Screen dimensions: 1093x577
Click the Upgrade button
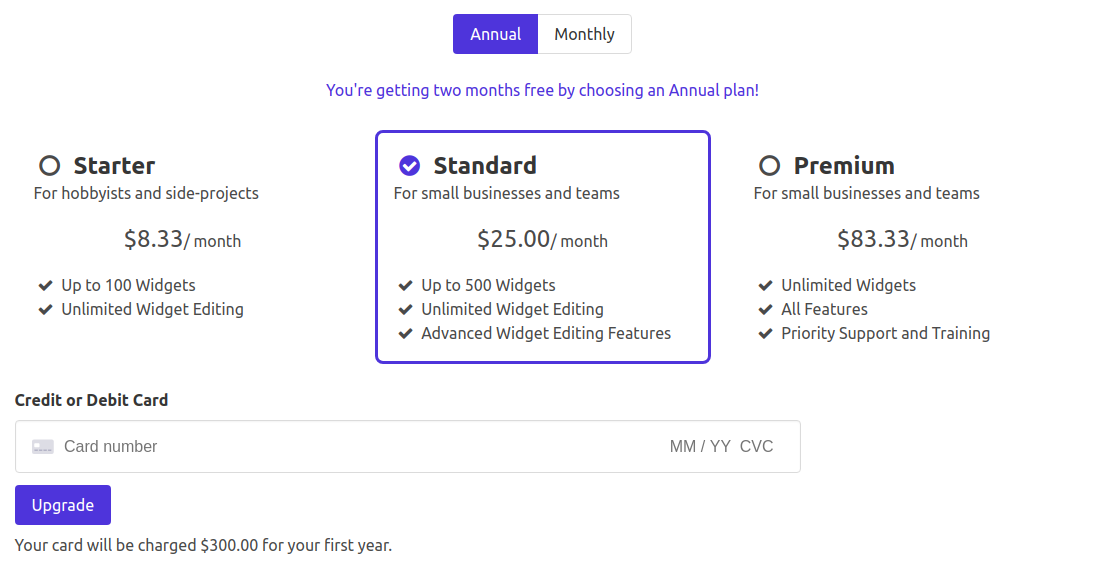tap(62, 505)
